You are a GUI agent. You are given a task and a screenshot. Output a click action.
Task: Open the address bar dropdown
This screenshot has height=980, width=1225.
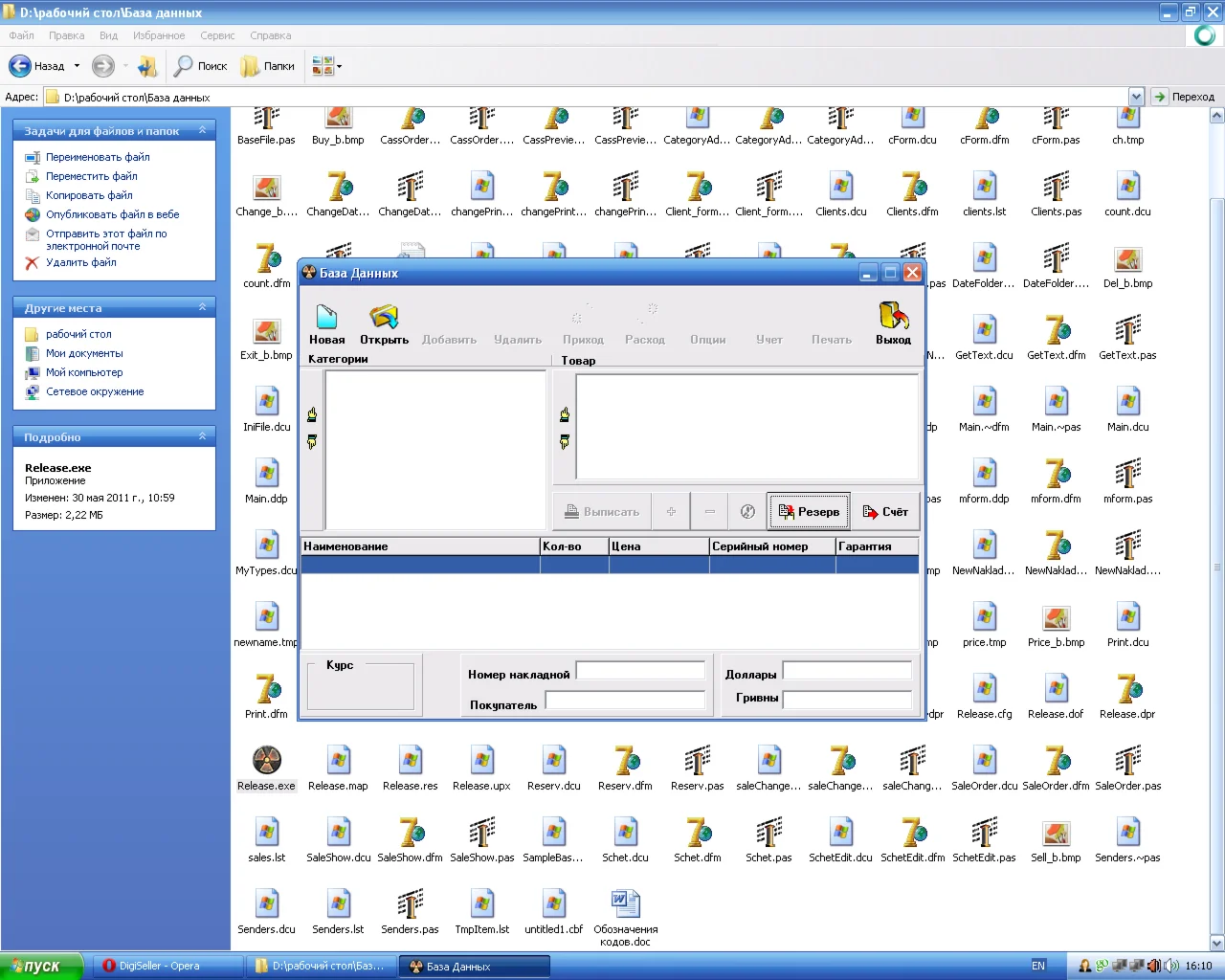[x=1136, y=97]
